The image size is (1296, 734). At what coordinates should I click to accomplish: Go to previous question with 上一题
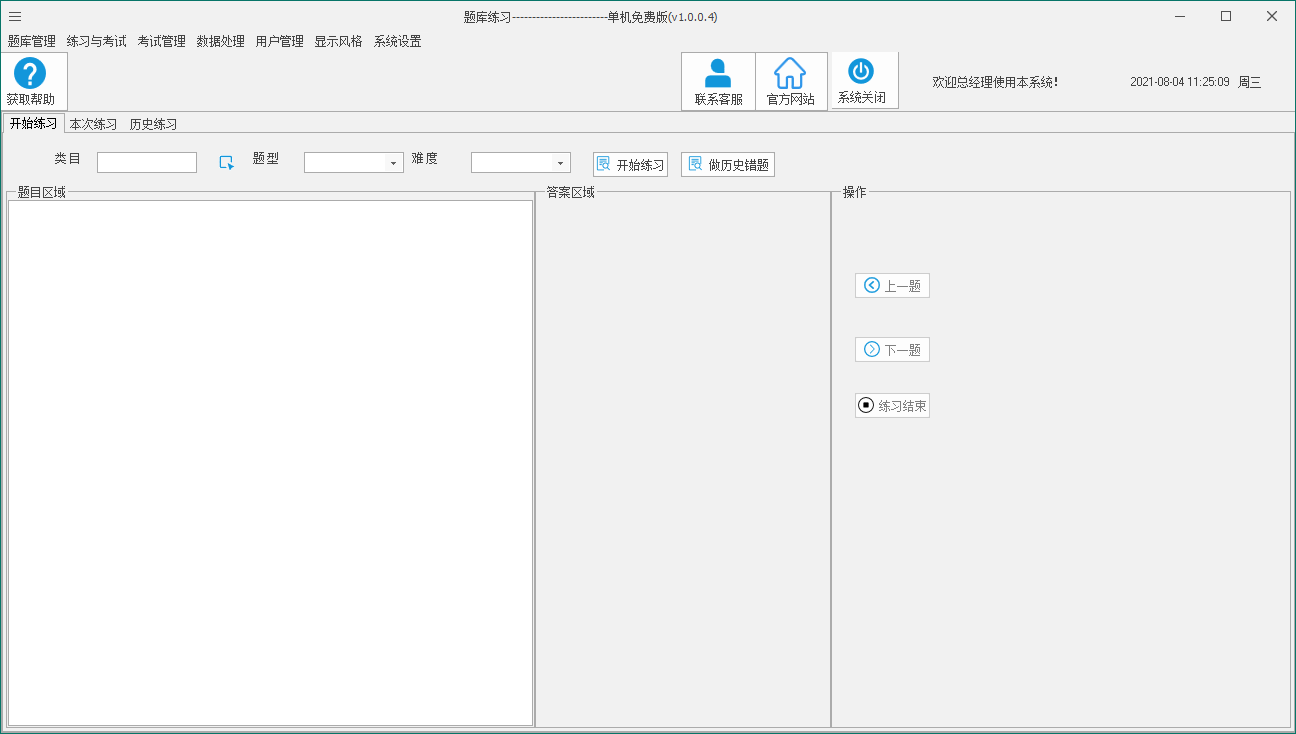[892, 286]
